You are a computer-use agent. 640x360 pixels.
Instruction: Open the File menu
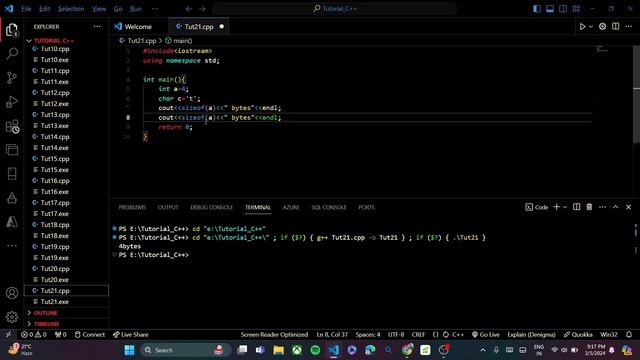tap(26, 9)
